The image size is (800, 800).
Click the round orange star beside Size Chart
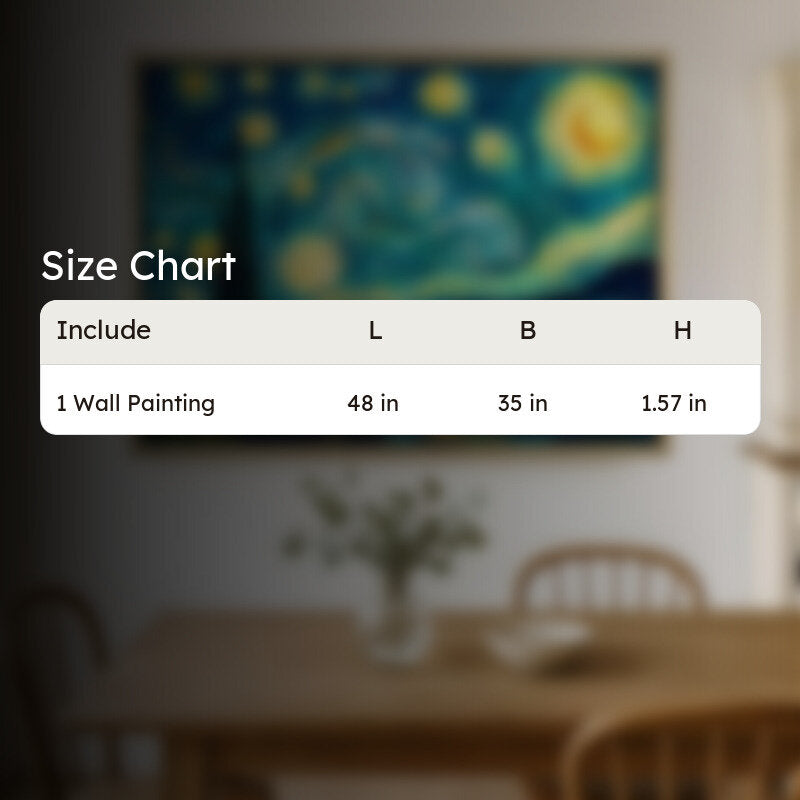tap(309, 263)
